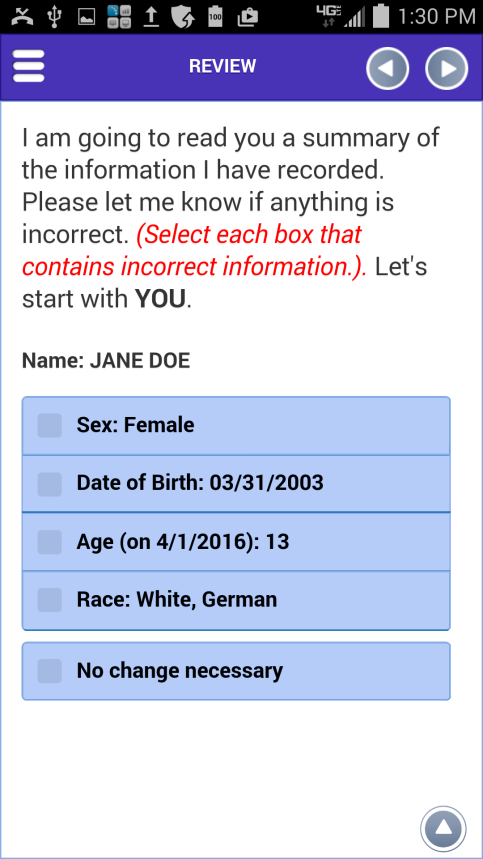Tap the scroll-to-top triangle button

click(x=444, y=828)
